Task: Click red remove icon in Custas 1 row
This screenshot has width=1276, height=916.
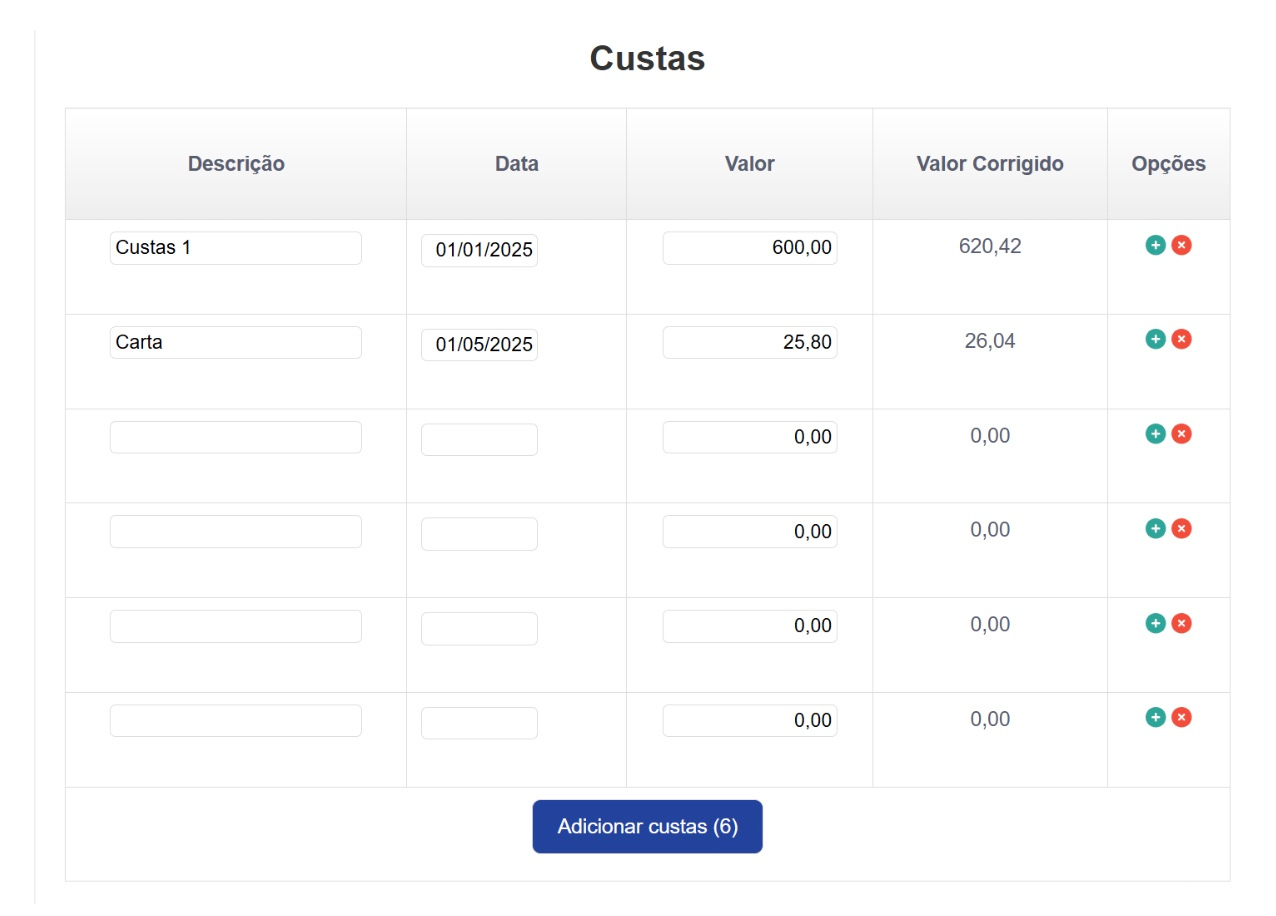Action: point(1181,245)
